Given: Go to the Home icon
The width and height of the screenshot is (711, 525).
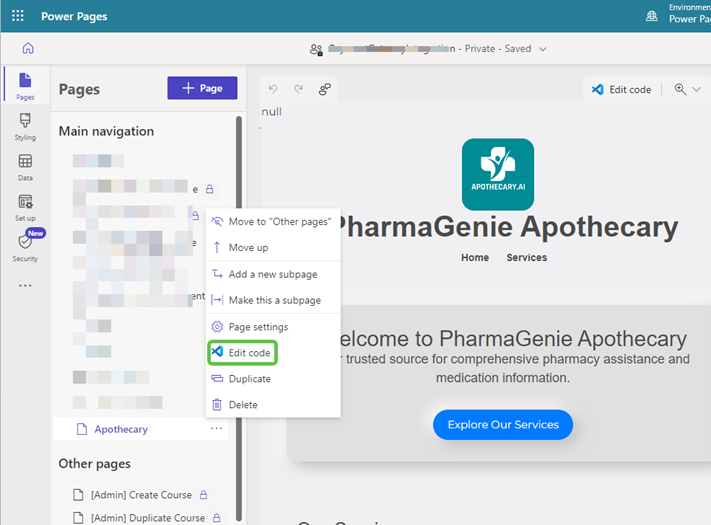Looking at the screenshot, I should click(x=28, y=48).
